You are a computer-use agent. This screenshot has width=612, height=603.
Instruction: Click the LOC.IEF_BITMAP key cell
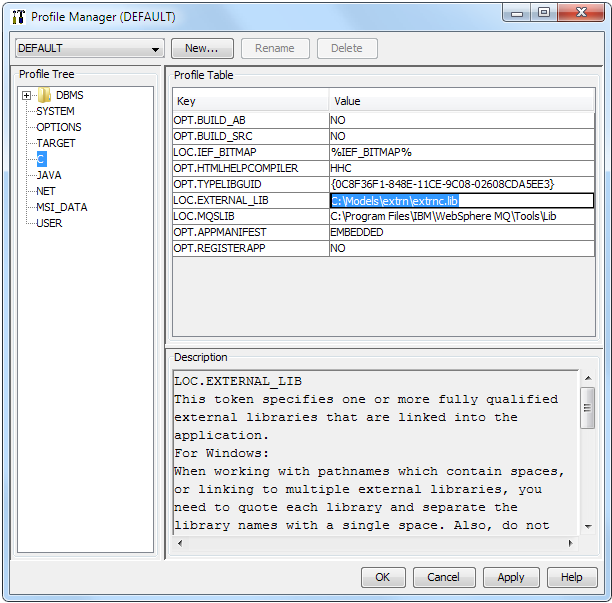click(251, 152)
